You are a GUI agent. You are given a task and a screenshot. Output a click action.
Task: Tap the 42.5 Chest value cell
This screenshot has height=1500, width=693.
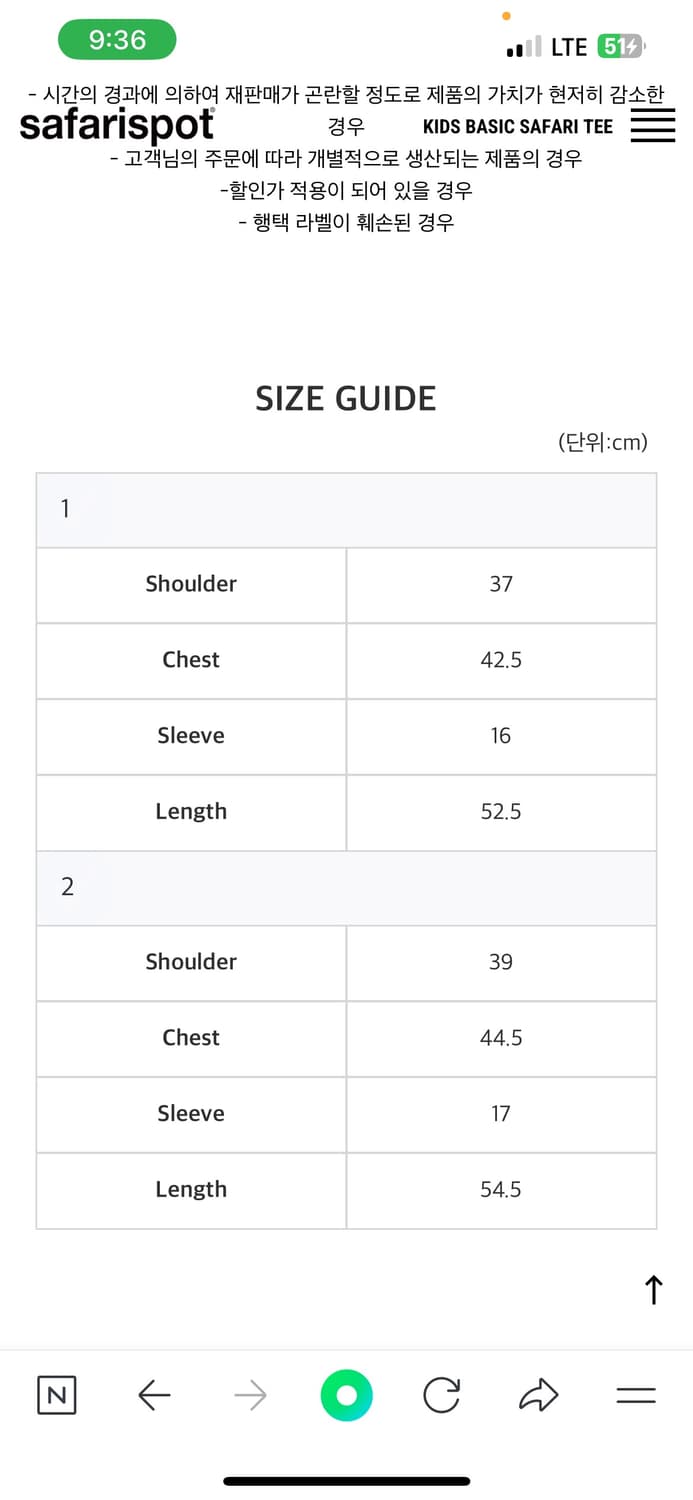pos(501,661)
